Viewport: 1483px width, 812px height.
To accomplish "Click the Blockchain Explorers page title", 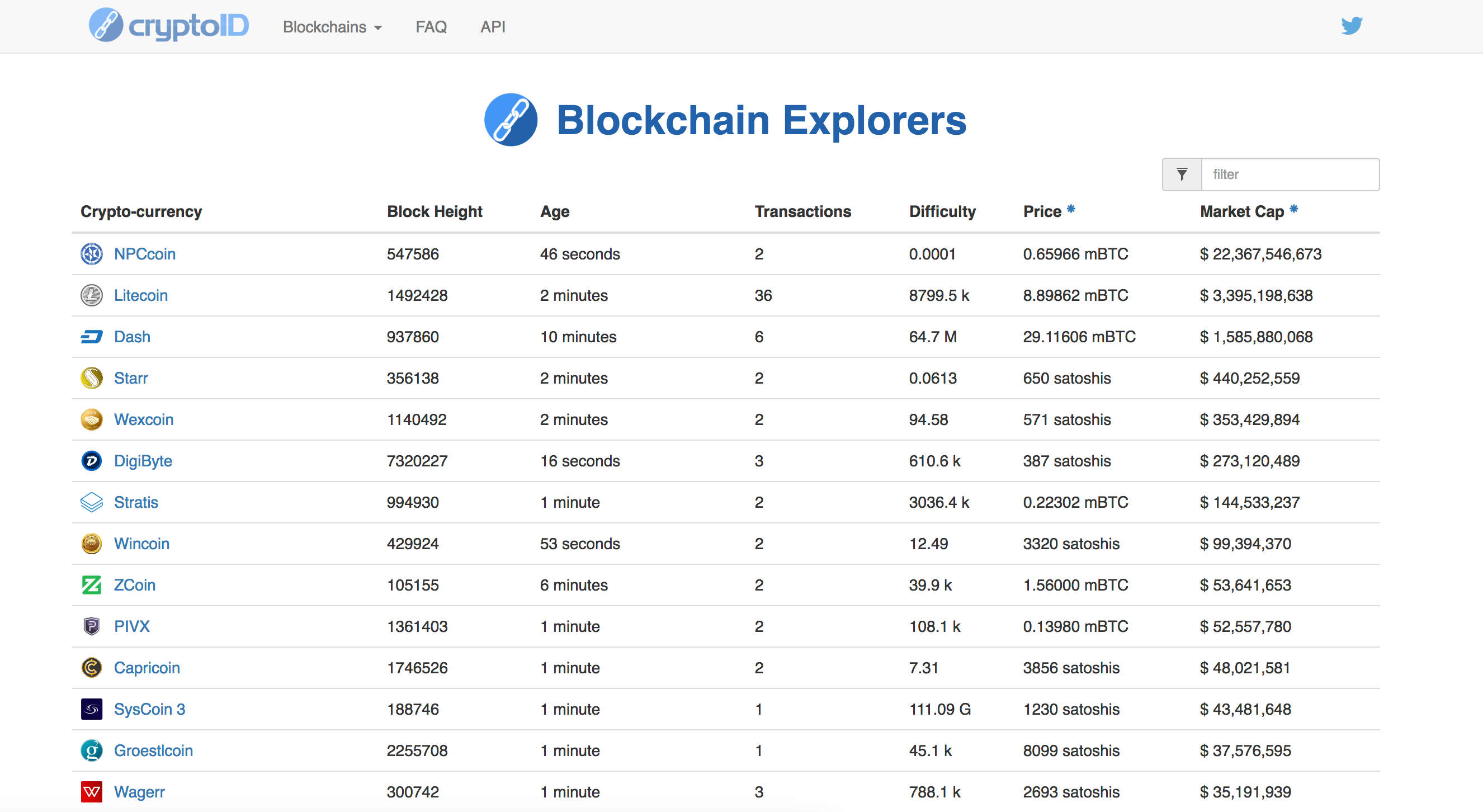I will coord(762,120).
